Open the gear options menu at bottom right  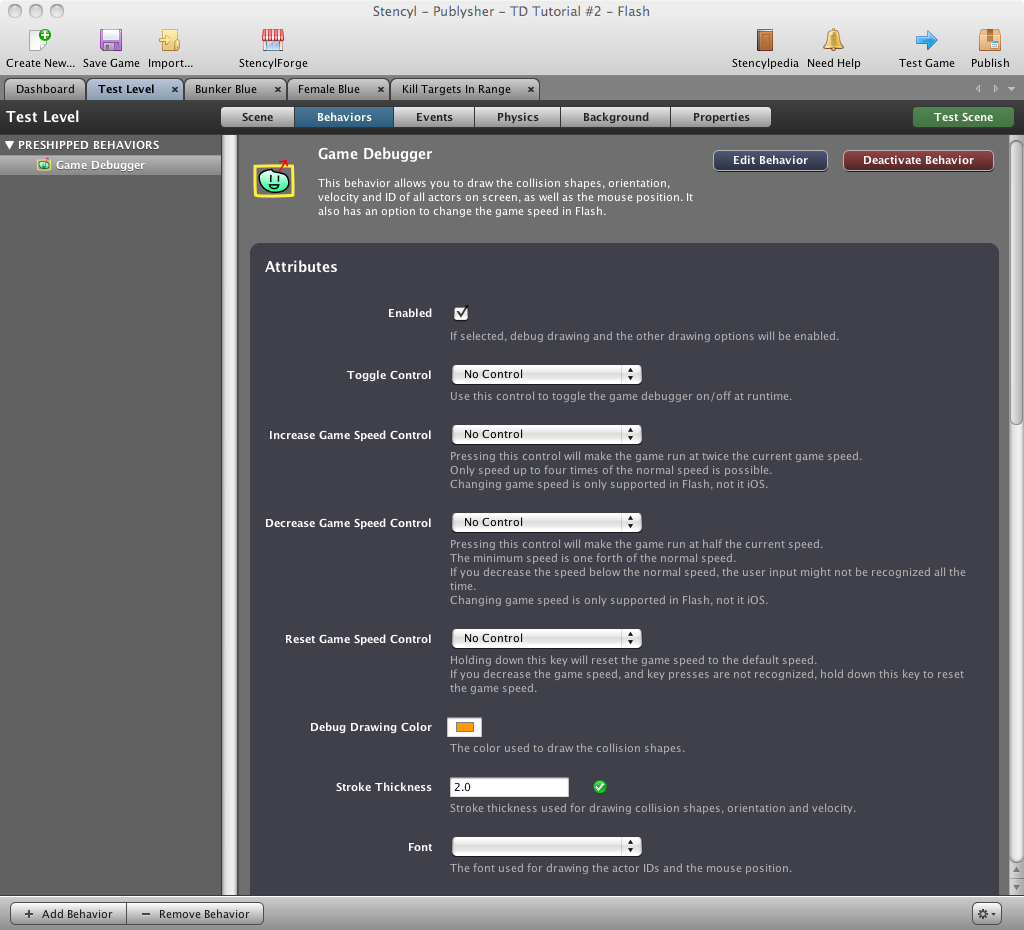tap(987, 914)
